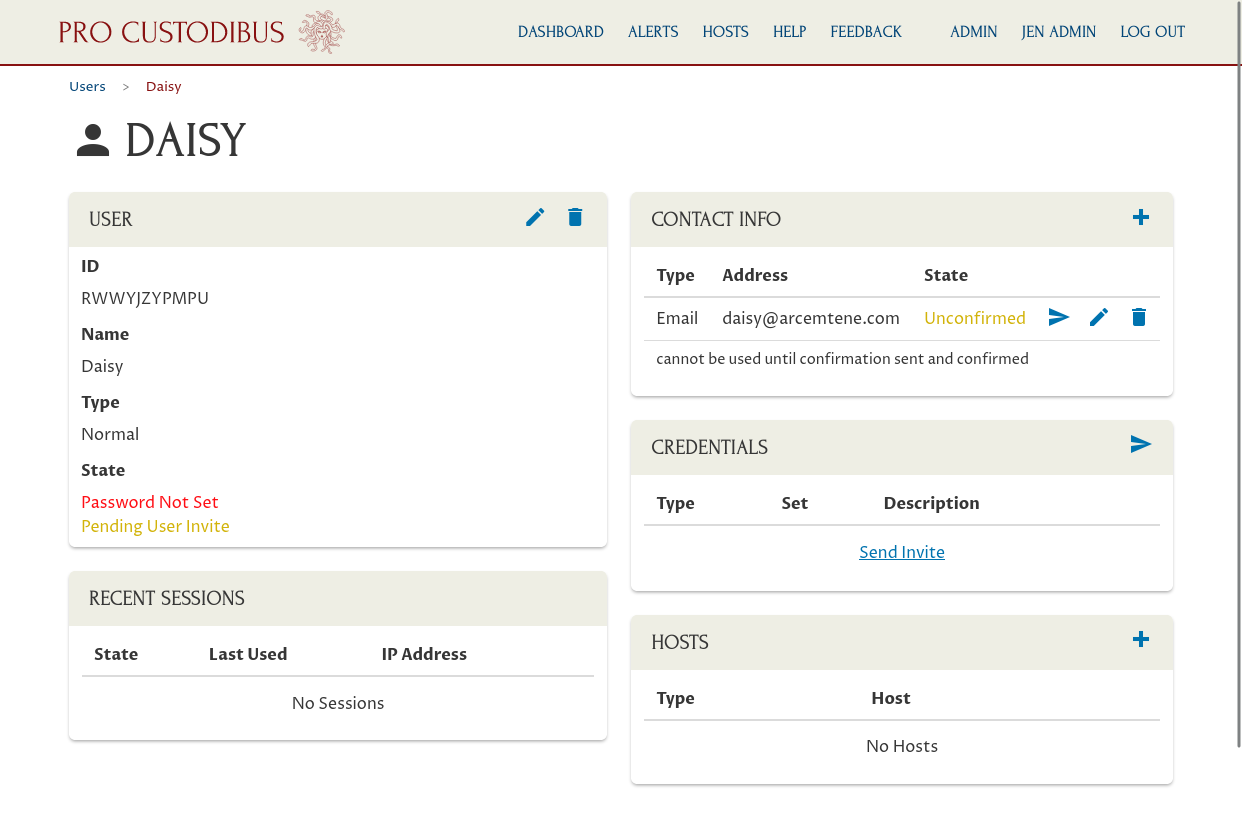Click the DAISY page heading

tap(185, 141)
